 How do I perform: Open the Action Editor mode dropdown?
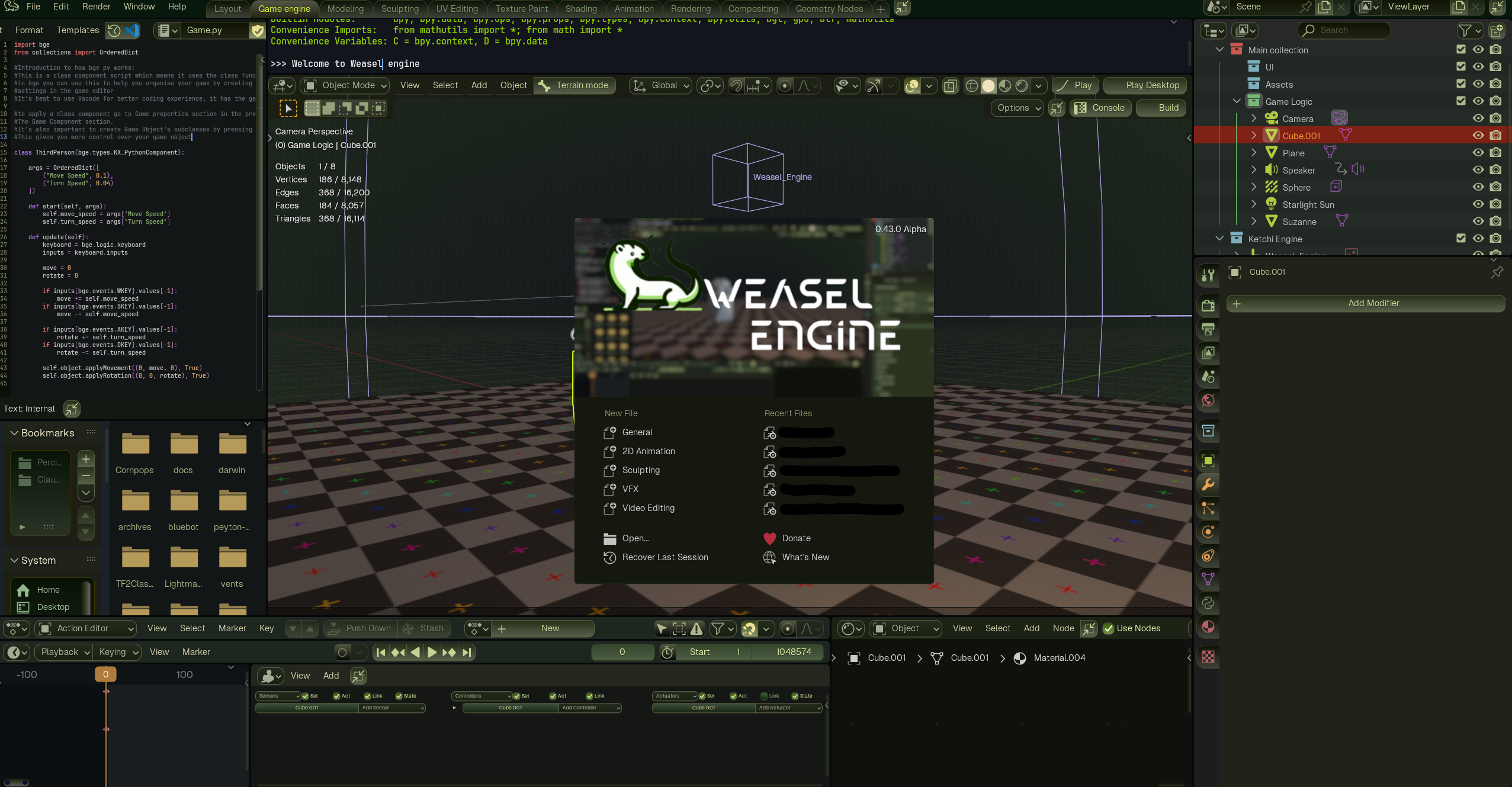pyautogui.click(x=86, y=628)
